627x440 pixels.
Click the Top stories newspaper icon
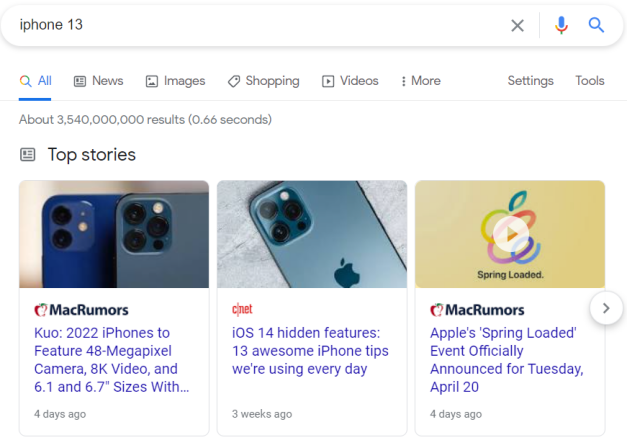28,154
